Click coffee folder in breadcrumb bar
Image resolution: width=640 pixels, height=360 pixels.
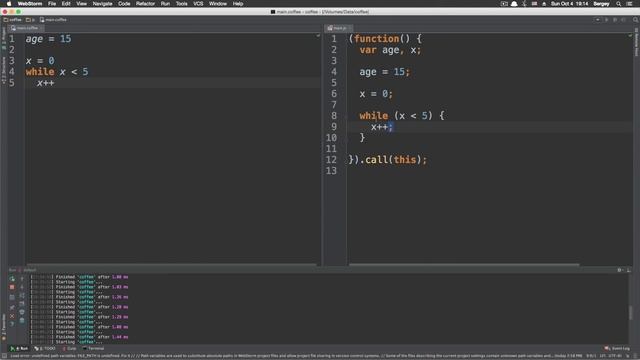point(13,20)
